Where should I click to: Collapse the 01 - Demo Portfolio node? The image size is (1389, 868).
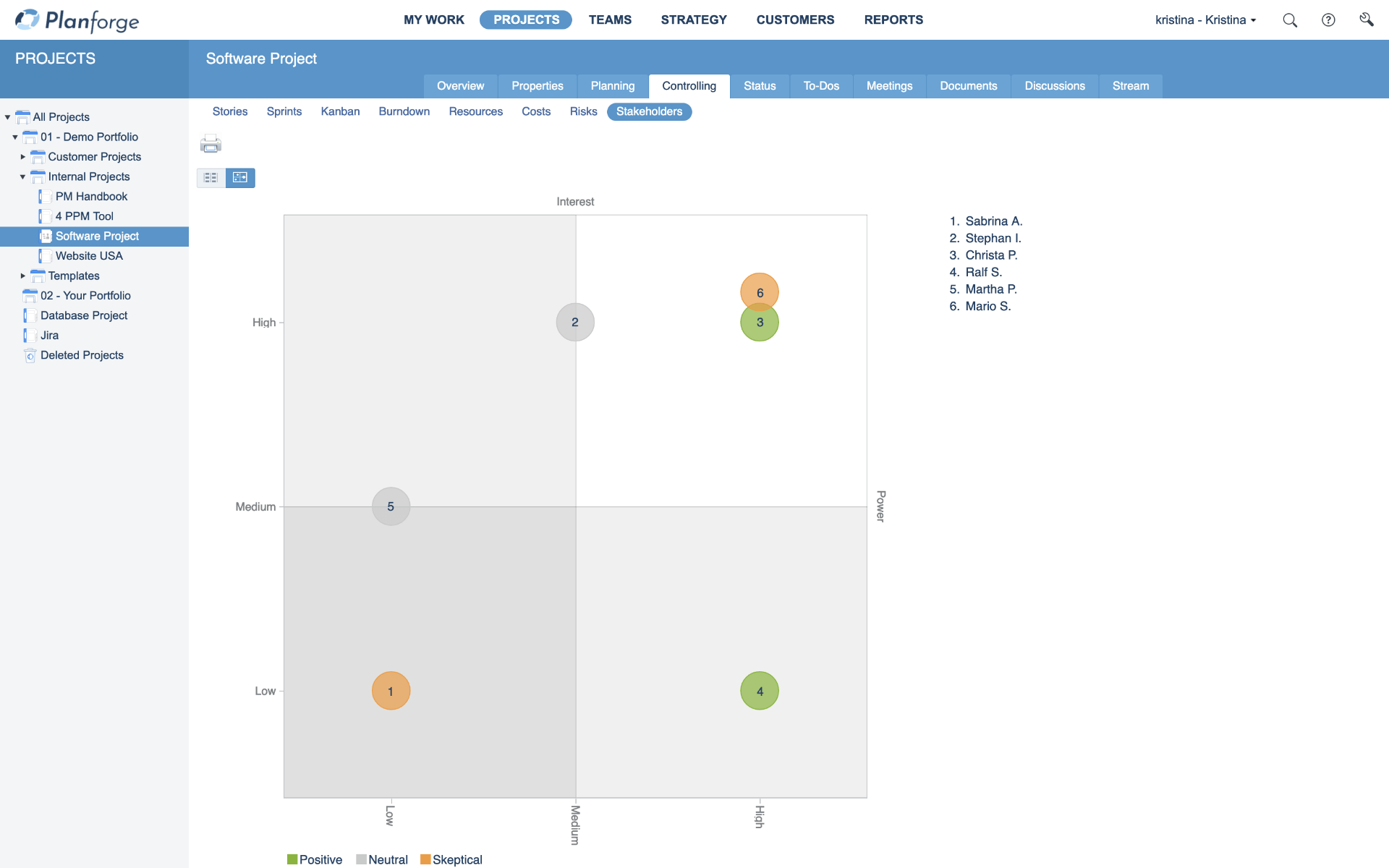pyautogui.click(x=15, y=137)
